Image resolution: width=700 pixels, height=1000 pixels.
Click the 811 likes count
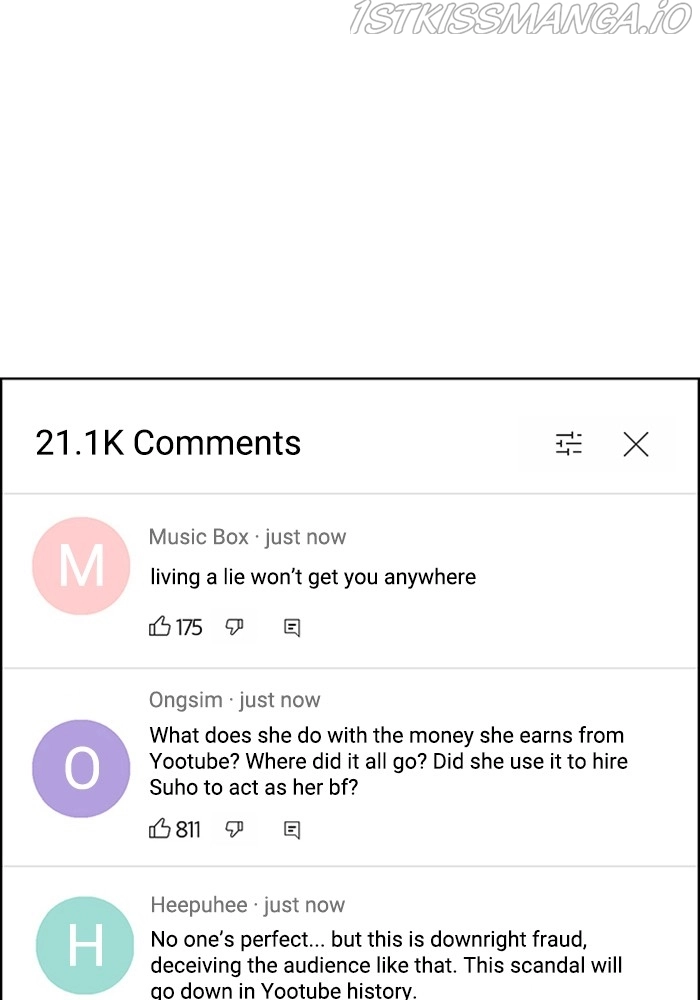pos(188,830)
